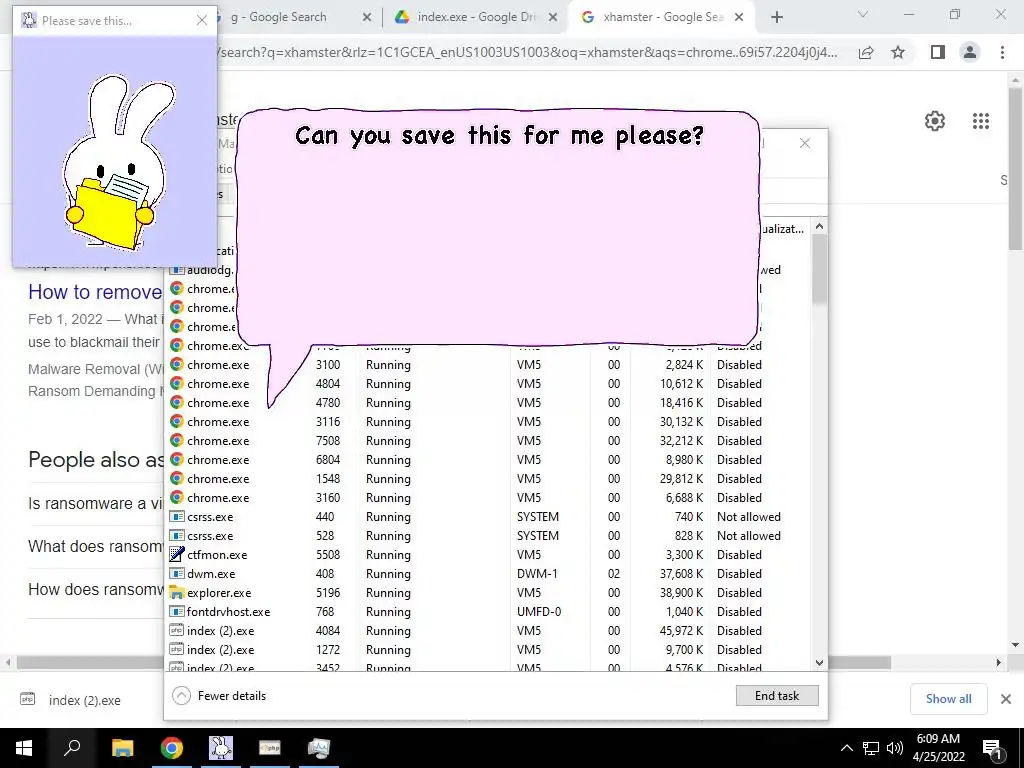
Task: Open a new Chrome tab
Action: point(776,18)
